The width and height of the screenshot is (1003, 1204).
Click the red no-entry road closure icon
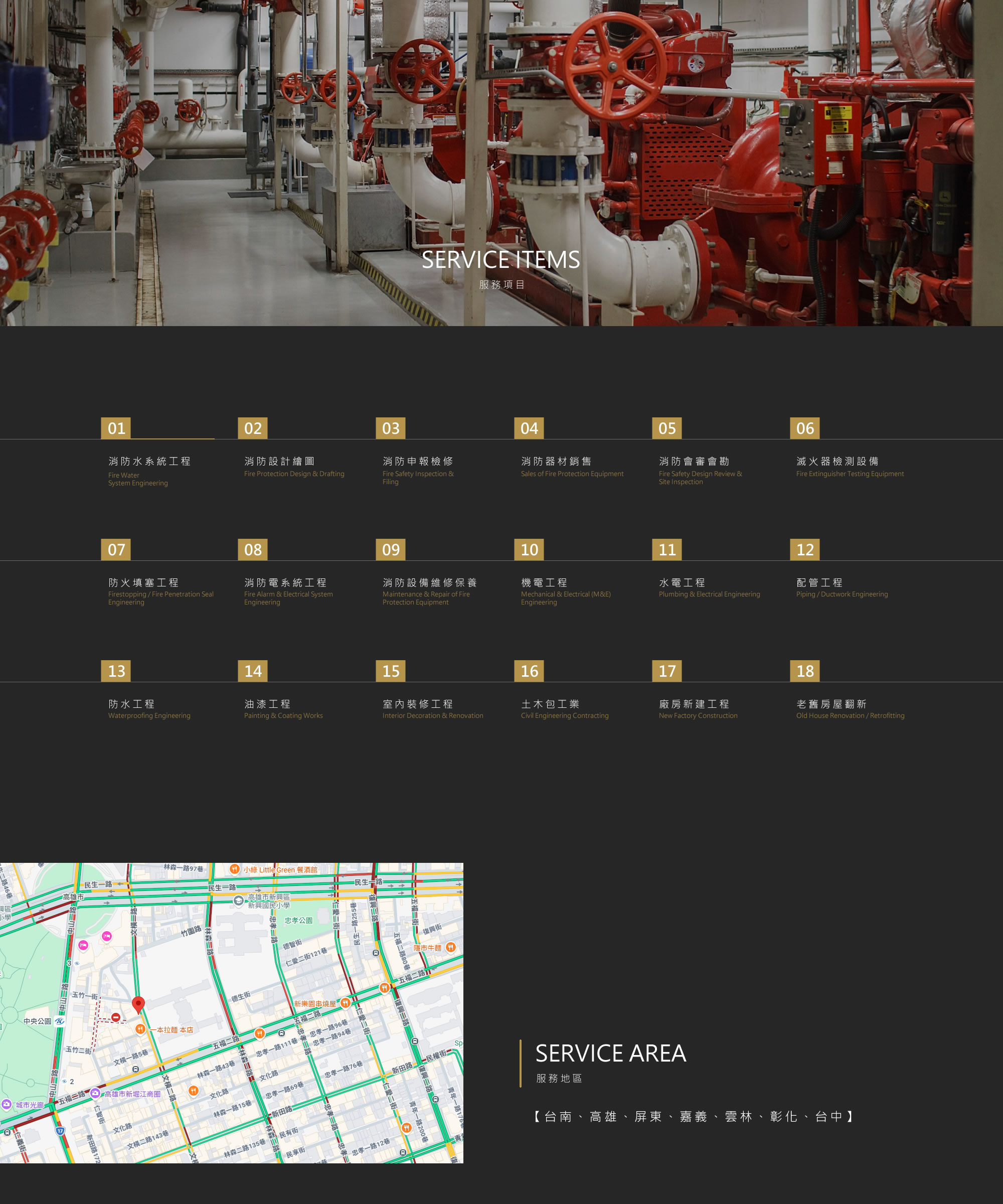[x=116, y=1017]
